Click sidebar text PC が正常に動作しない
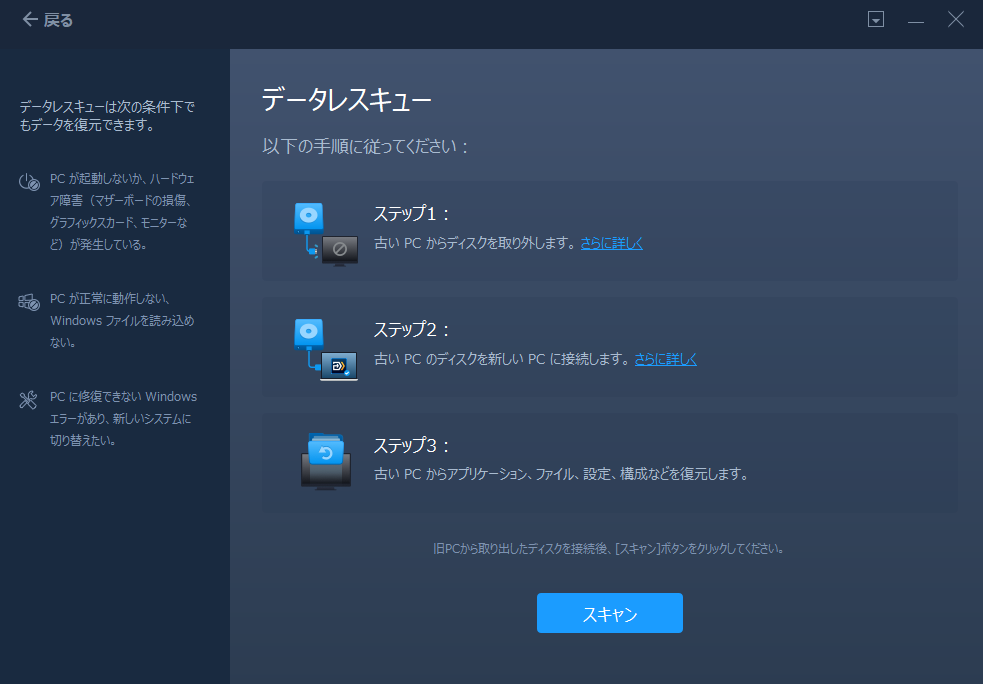The image size is (983, 684). 122,320
